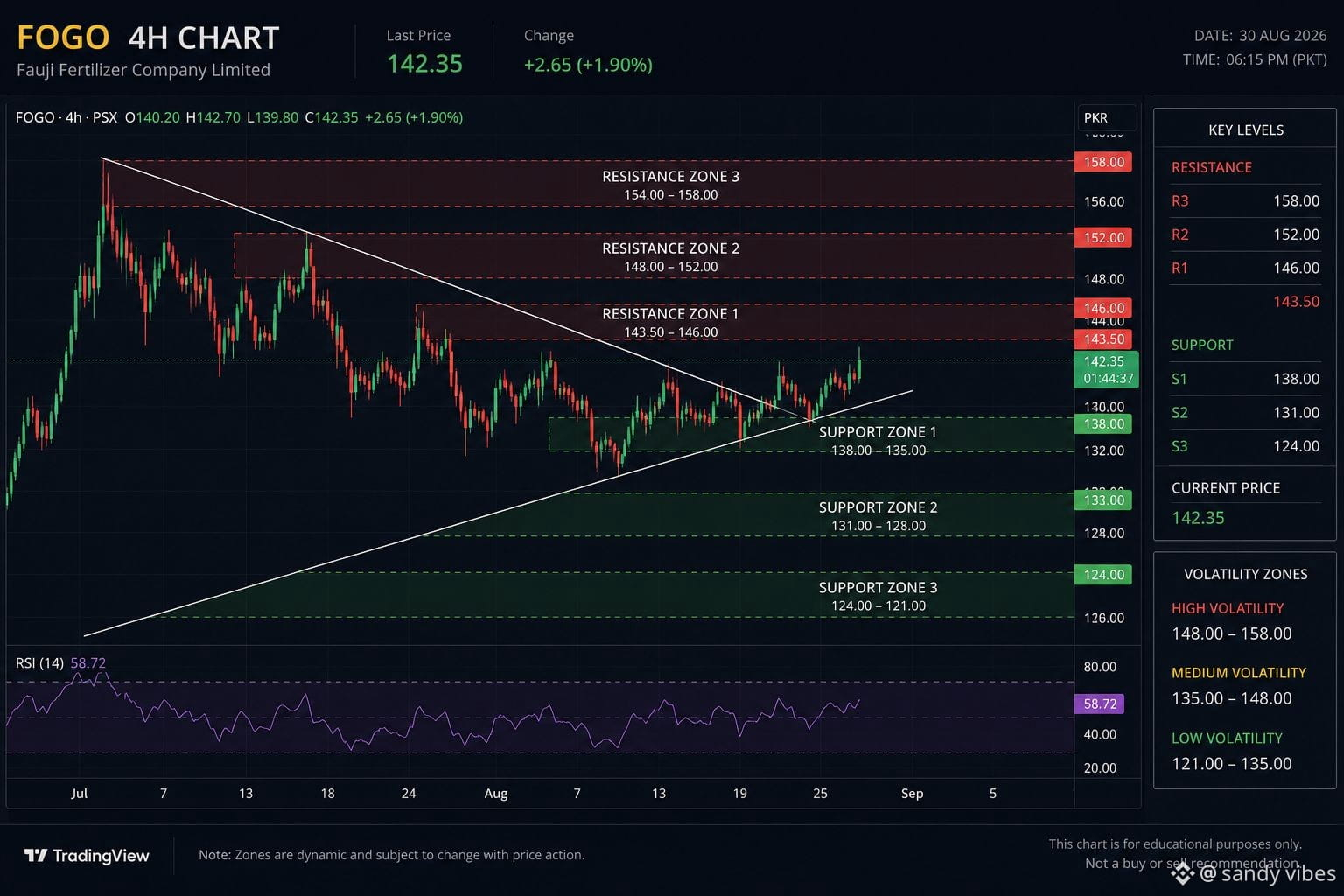Select the R2 row in Key Levels
This screenshot has height=896, width=1344.
point(1245,234)
